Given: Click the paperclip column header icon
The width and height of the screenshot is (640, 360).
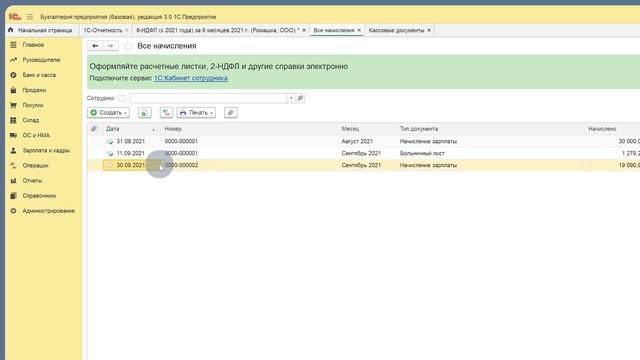Looking at the screenshot, I should tap(94, 129).
